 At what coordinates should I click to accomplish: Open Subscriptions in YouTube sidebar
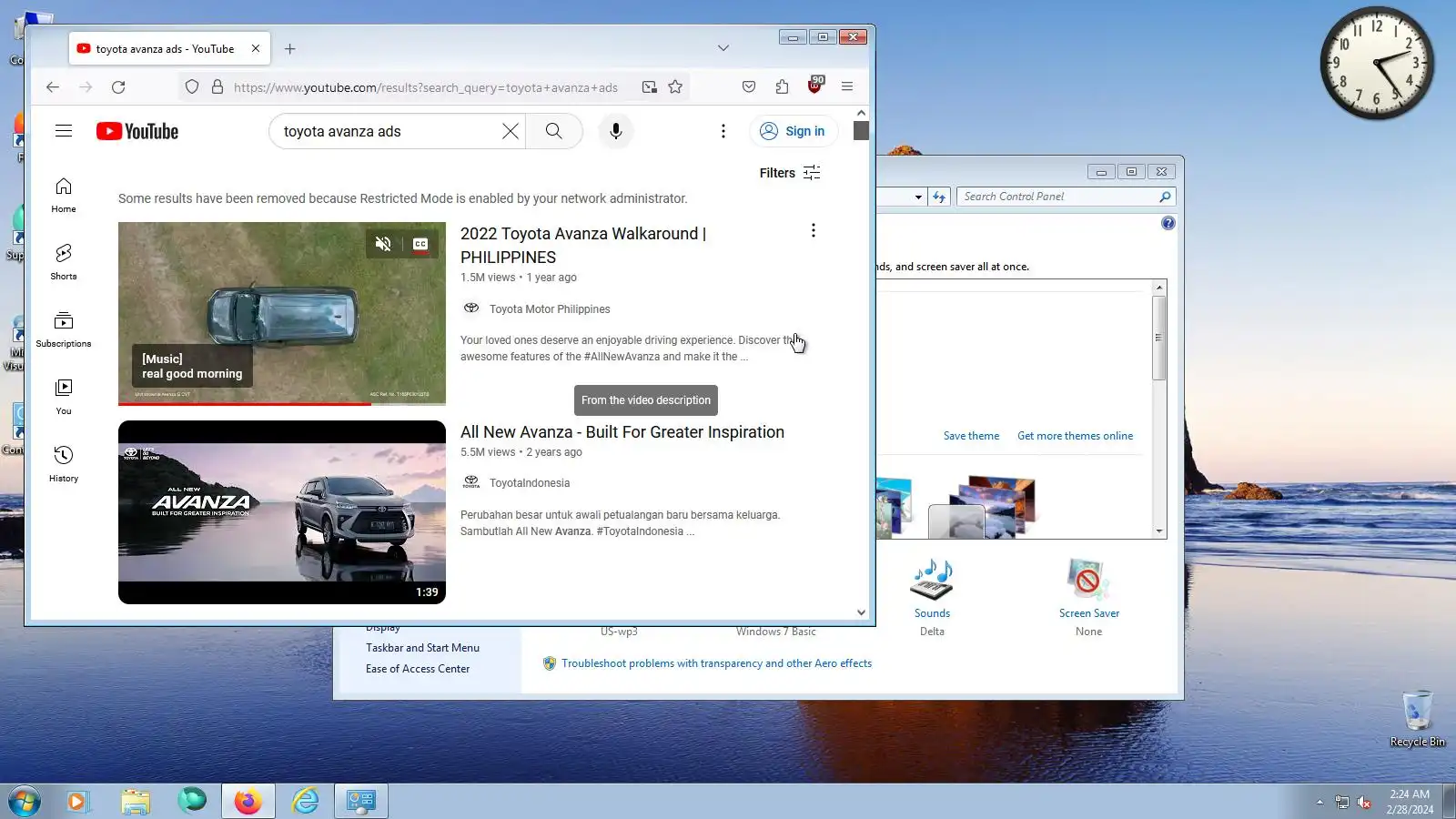64,329
